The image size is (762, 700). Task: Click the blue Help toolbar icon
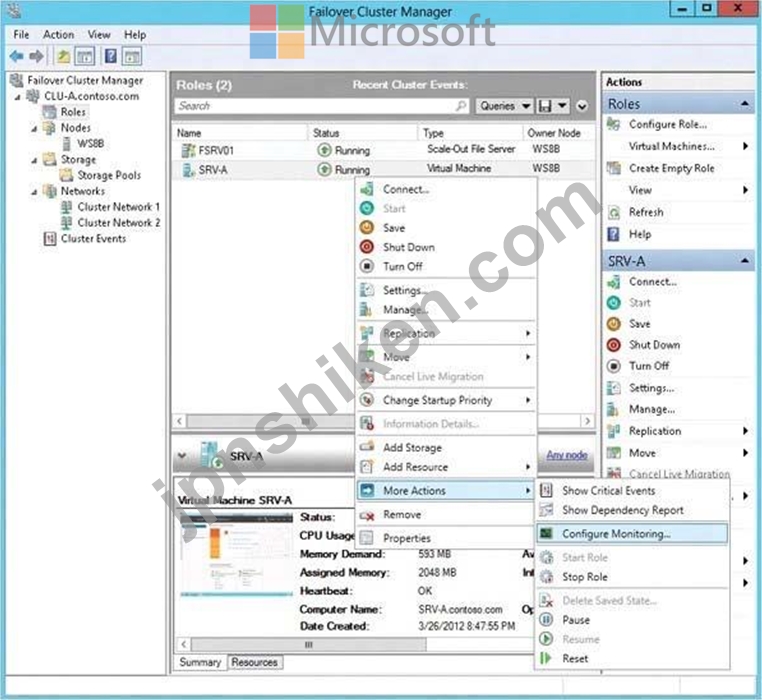pos(111,56)
